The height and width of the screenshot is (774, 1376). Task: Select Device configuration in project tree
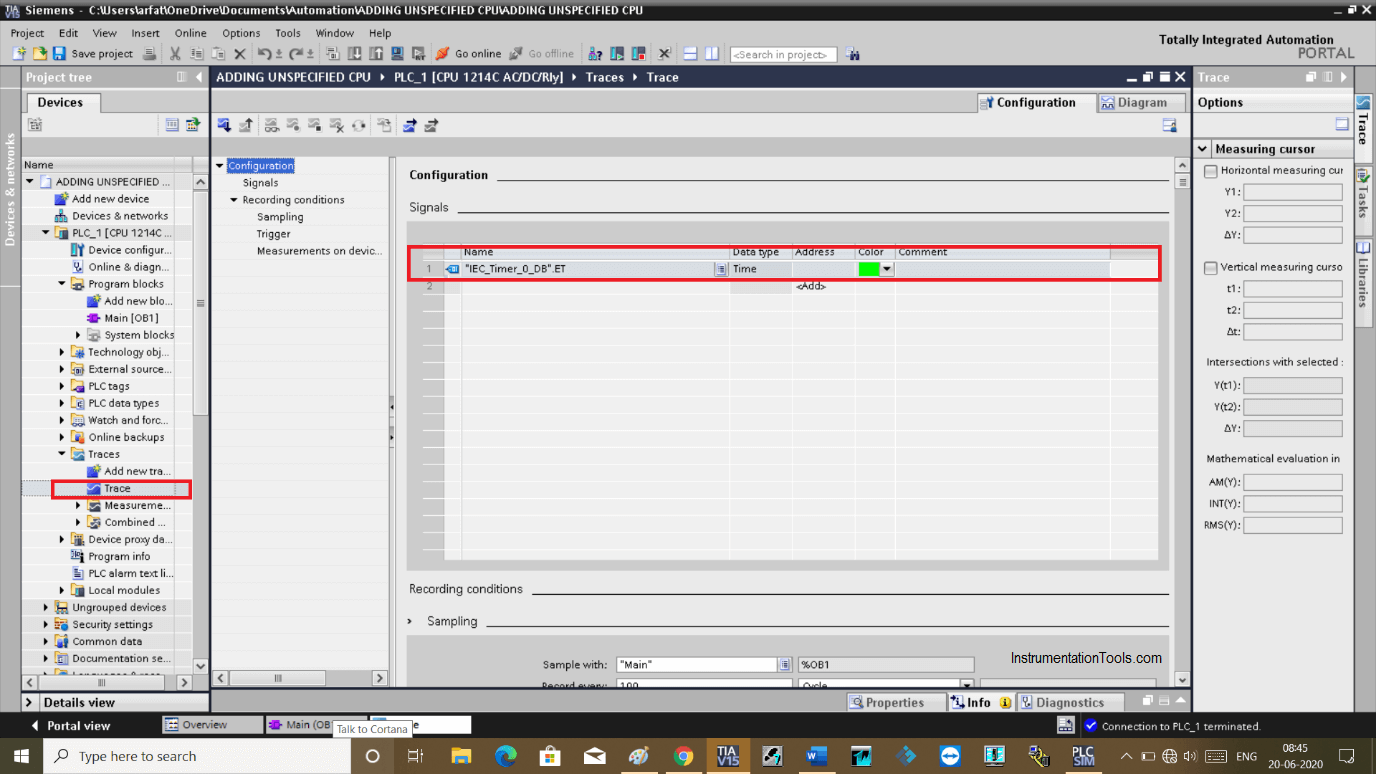coord(130,250)
